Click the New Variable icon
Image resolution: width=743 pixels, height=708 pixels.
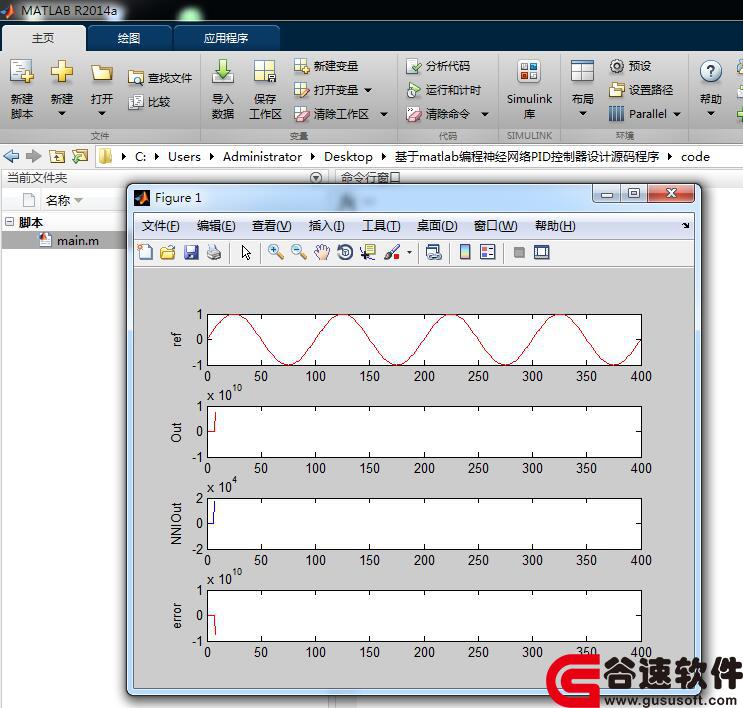tap(301, 66)
